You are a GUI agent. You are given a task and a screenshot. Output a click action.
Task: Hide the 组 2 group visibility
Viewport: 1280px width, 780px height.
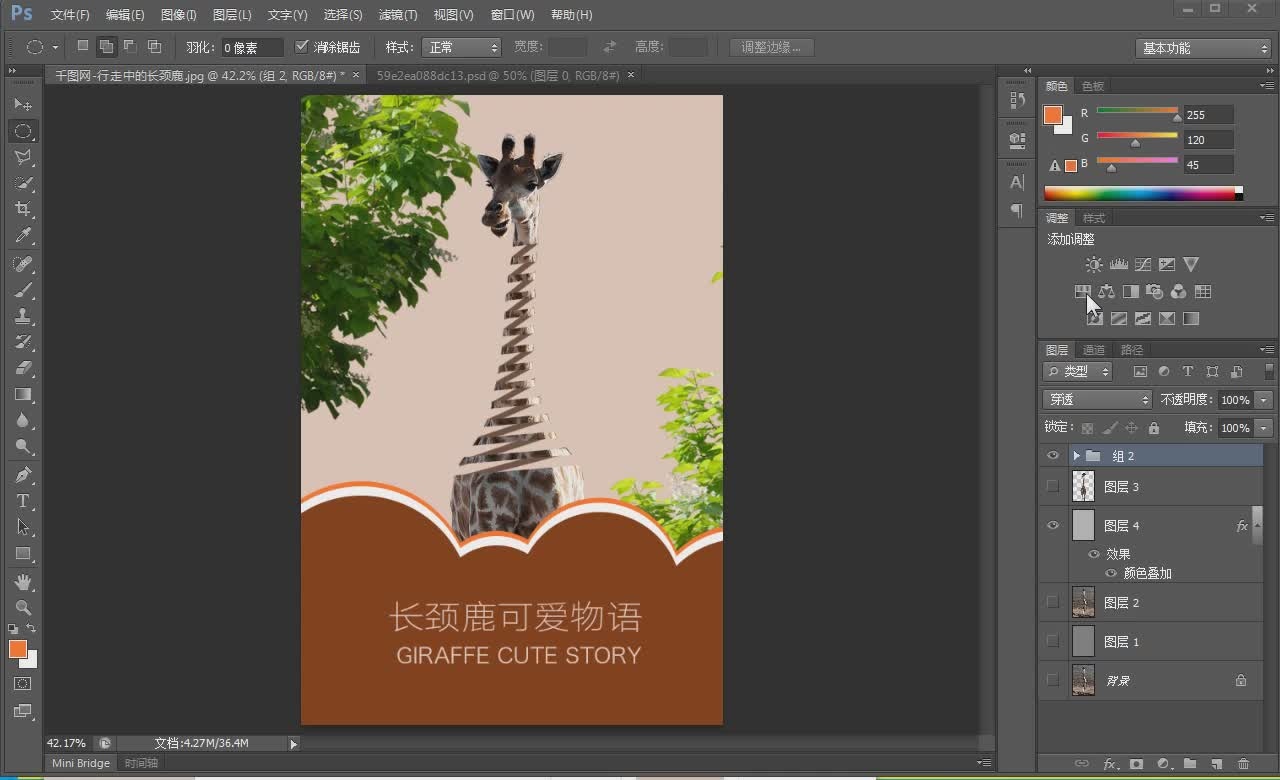point(1052,455)
